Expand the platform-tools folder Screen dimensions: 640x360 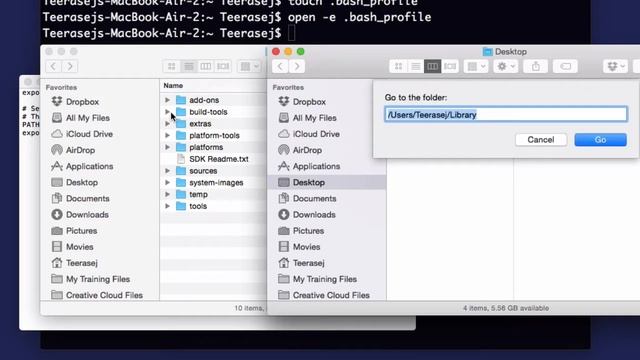tap(167, 136)
